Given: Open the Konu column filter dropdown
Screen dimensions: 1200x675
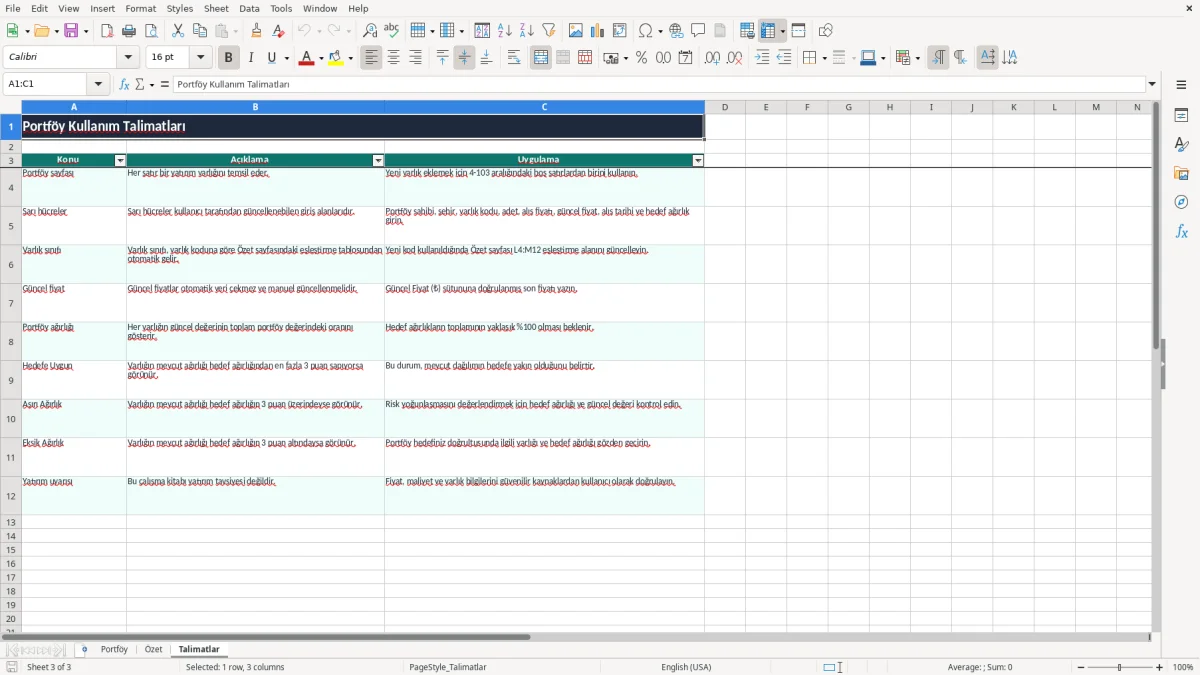Looking at the screenshot, I should [x=120, y=160].
